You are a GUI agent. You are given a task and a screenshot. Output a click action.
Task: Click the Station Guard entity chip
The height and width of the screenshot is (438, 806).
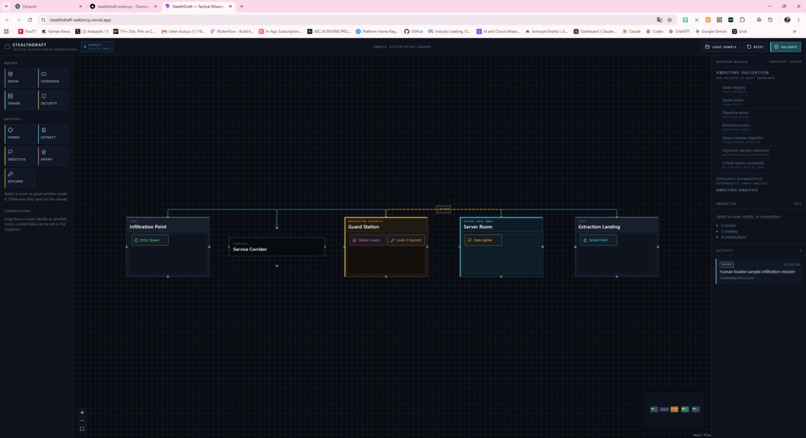pyautogui.click(x=368, y=240)
